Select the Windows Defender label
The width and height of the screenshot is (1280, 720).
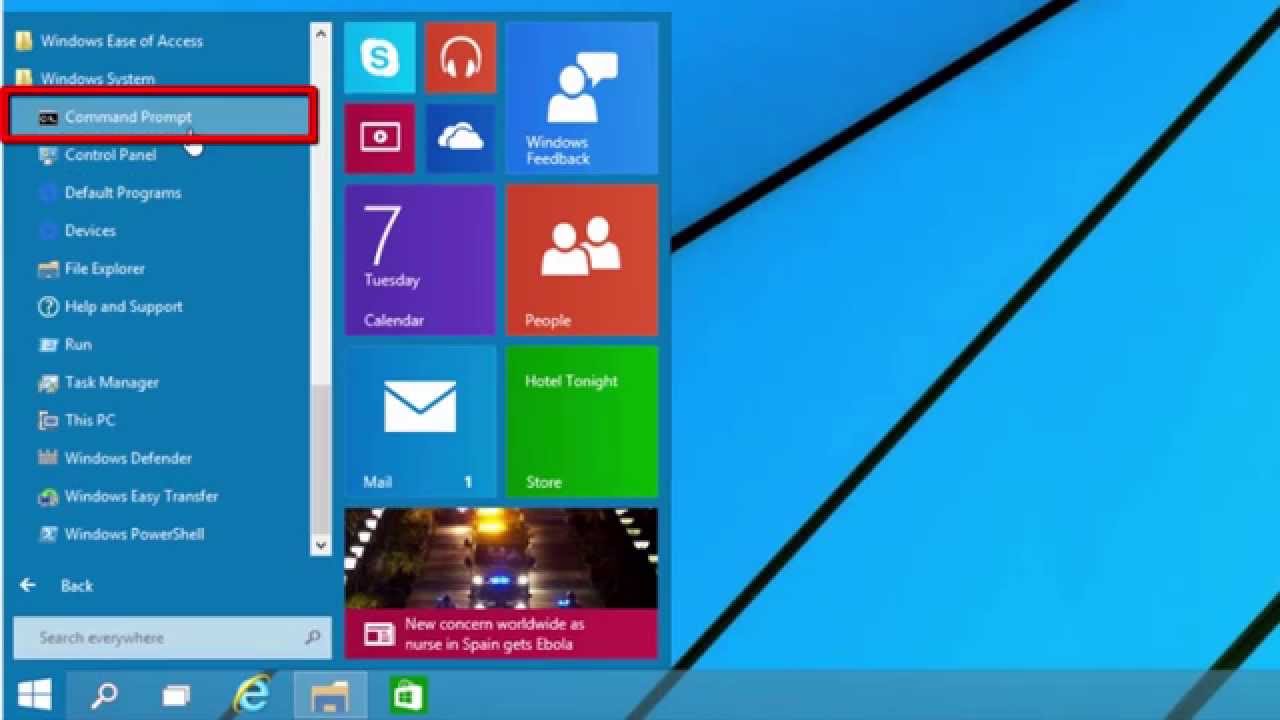(128, 458)
